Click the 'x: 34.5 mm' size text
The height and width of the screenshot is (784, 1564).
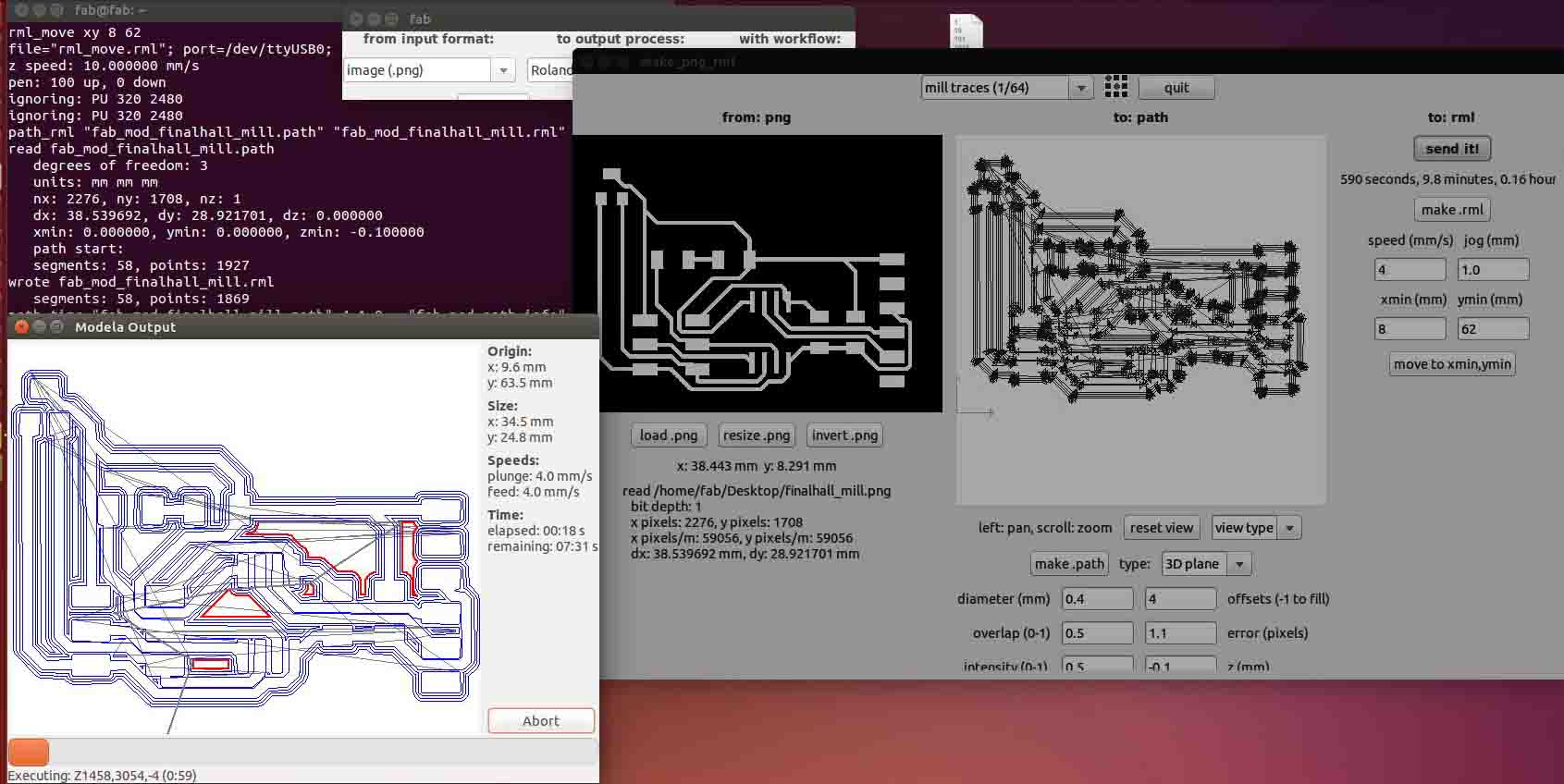[521, 422]
